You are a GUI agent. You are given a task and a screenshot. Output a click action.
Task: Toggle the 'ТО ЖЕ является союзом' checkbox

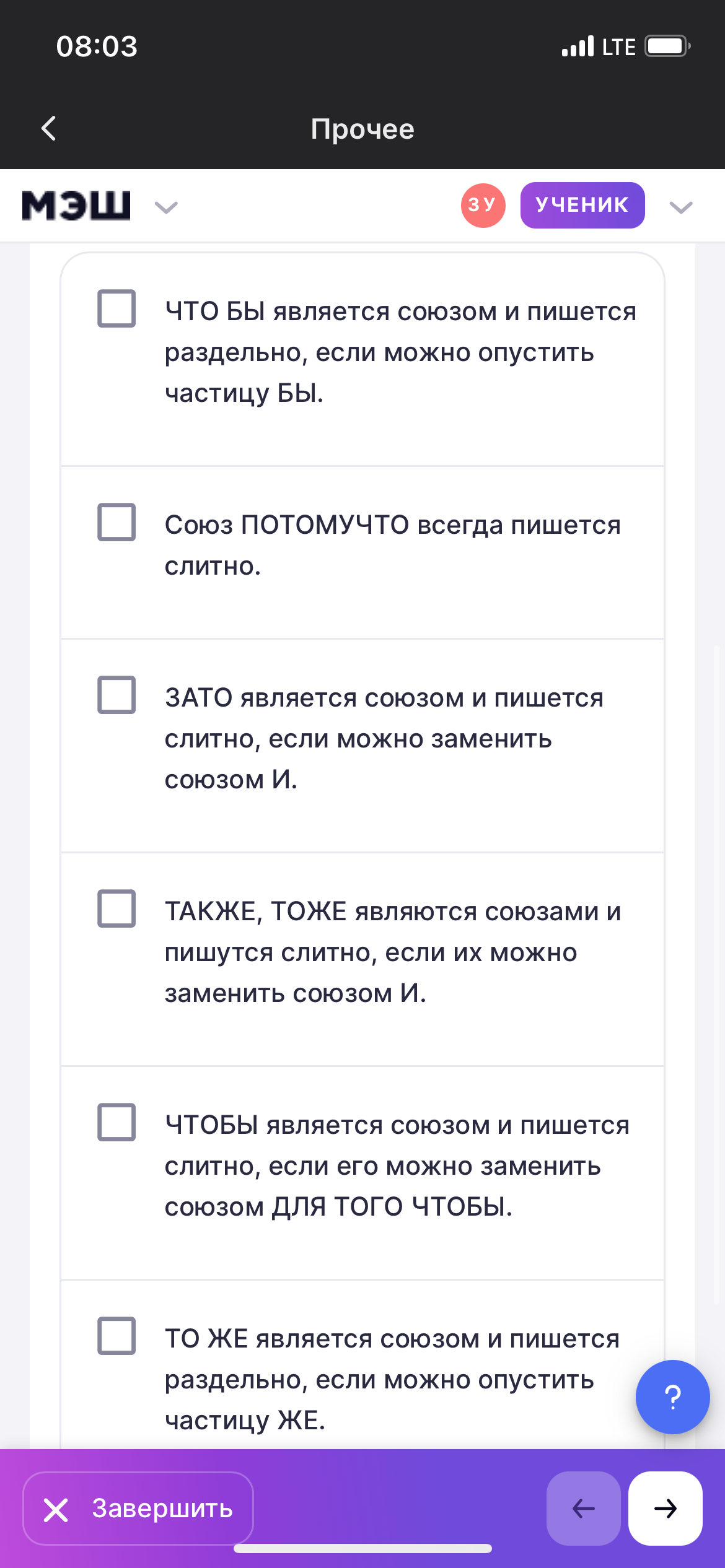click(x=116, y=1336)
